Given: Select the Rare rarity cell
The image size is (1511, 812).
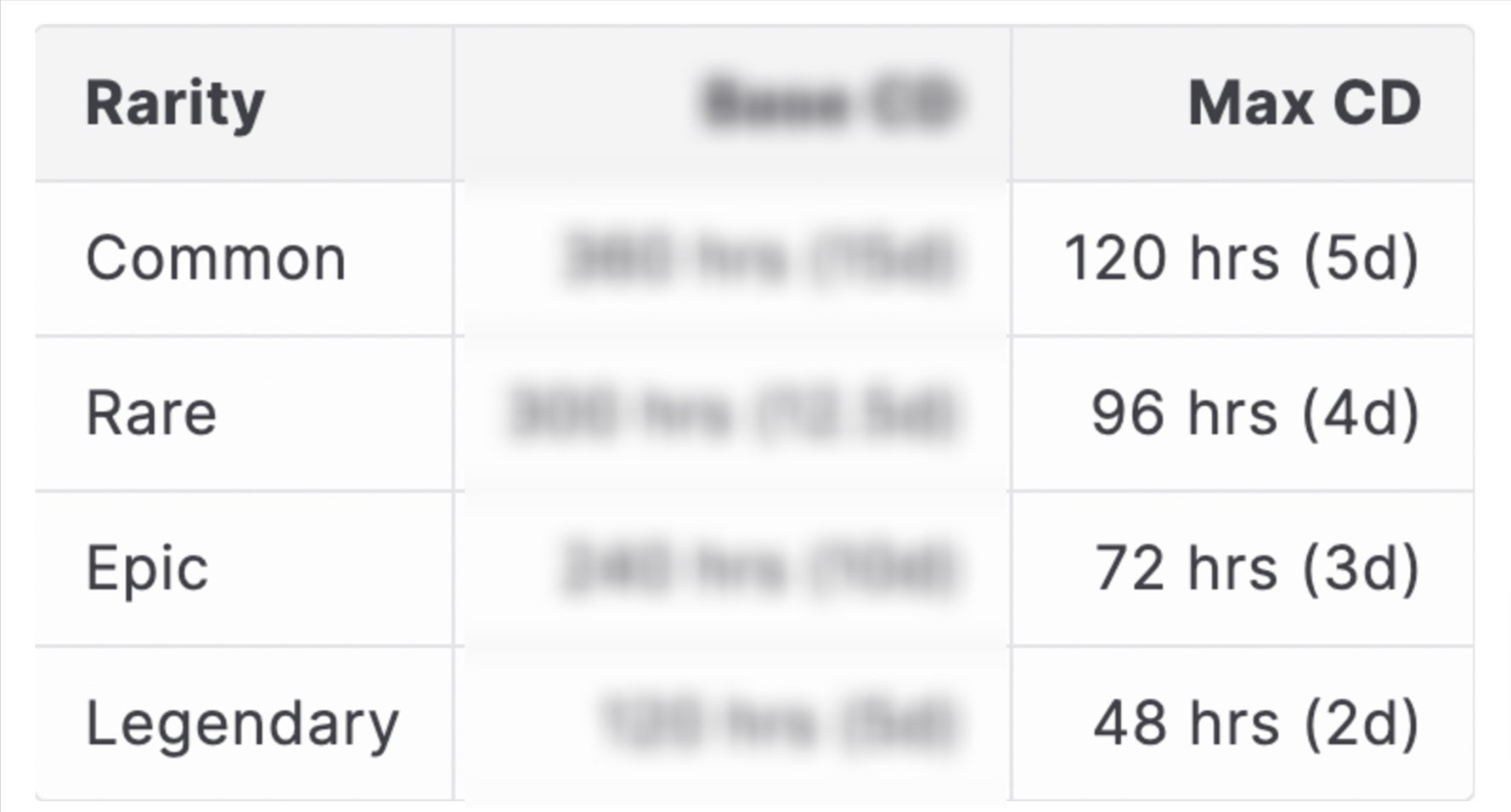Looking at the screenshot, I should (x=244, y=414).
